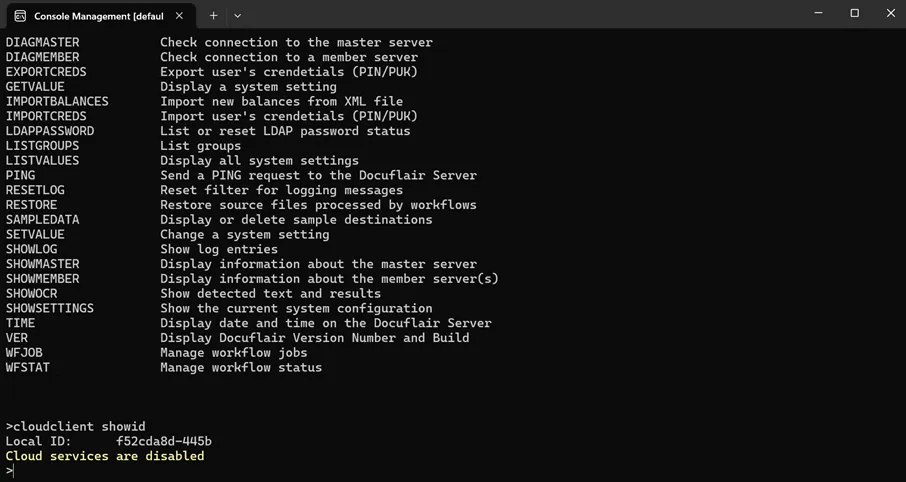906x482 pixels.
Task: Click the Local ID value f52cda8d-445b
Action: pyautogui.click(x=164, y=441)
